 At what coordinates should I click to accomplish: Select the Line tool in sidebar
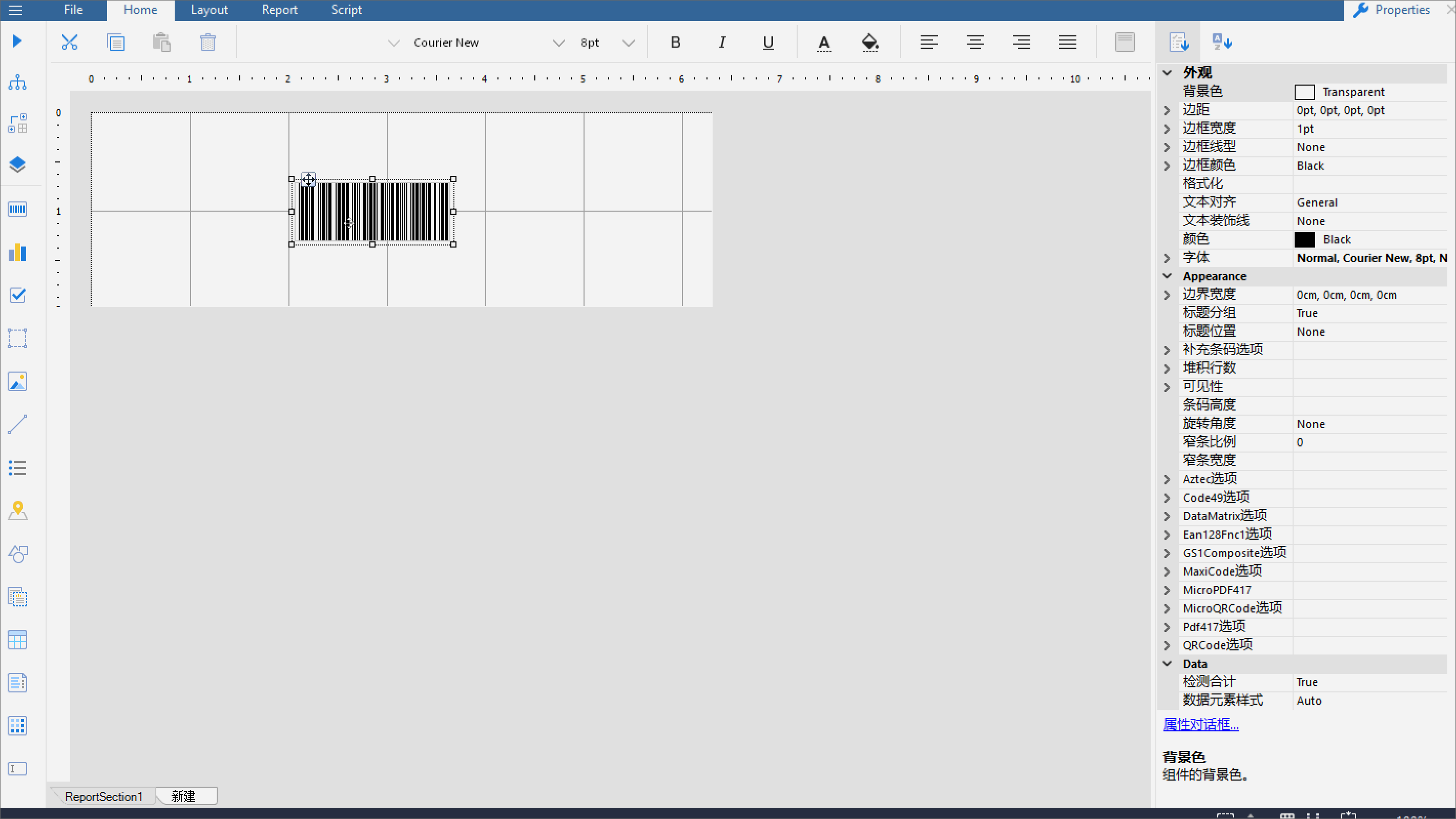pyautogui.click(x=17, y=425)
